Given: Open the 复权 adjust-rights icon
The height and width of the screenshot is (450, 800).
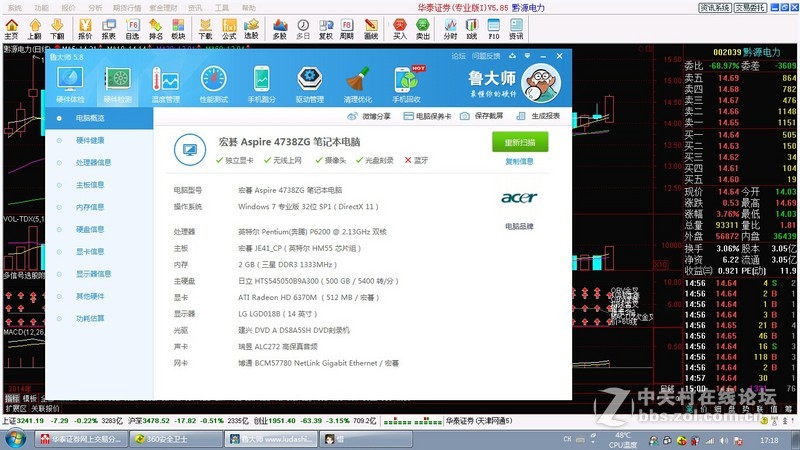Looking at the screenshot, I should point(326,29).
